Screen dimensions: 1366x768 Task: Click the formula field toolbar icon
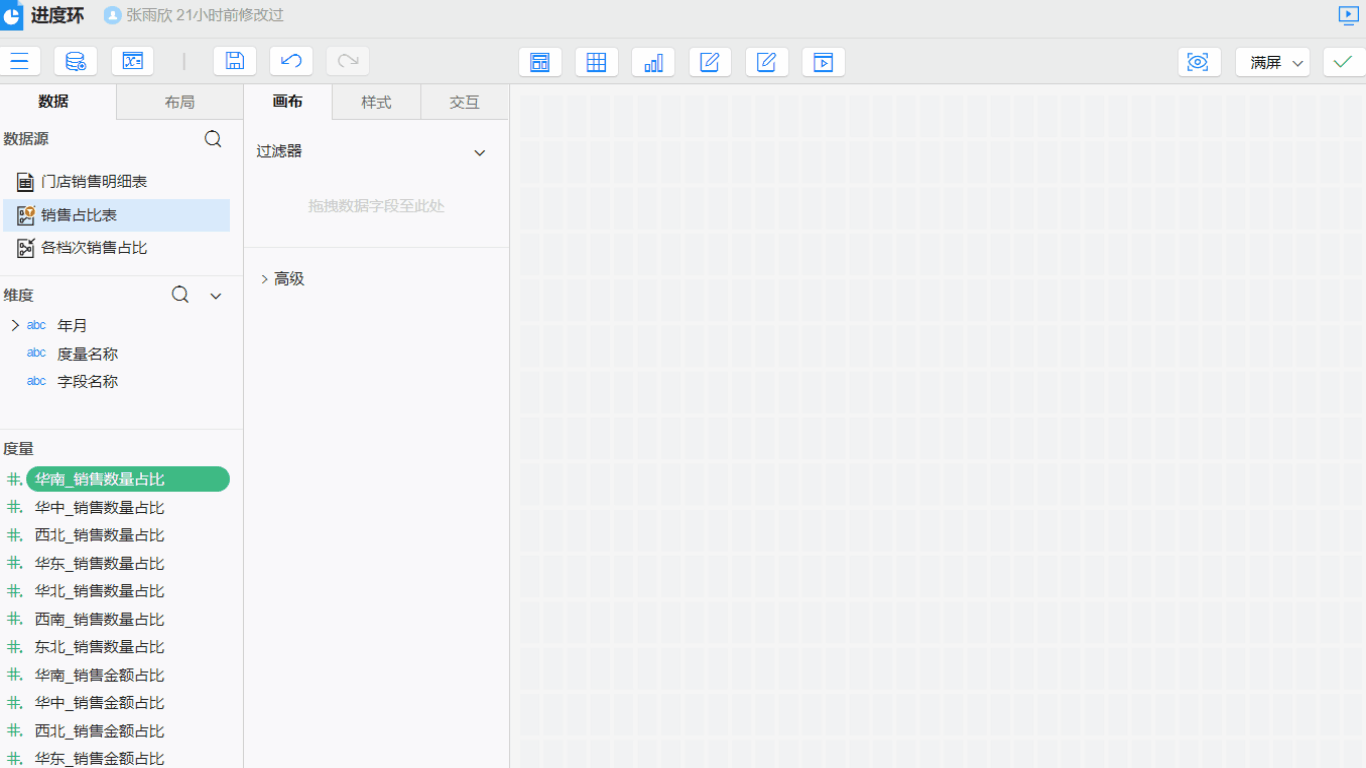point(132,62)
